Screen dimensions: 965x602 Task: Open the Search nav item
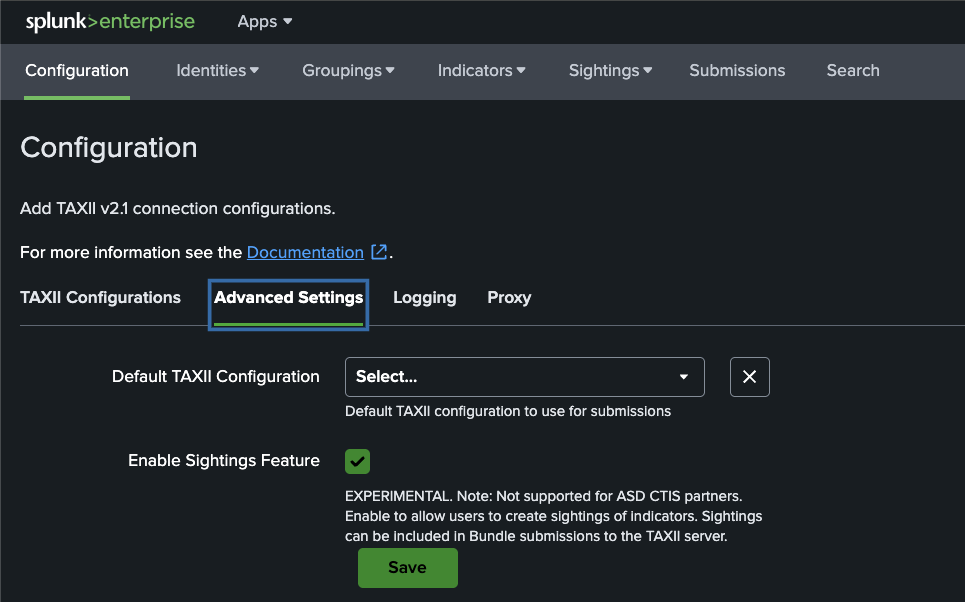(x=853, y=71)
